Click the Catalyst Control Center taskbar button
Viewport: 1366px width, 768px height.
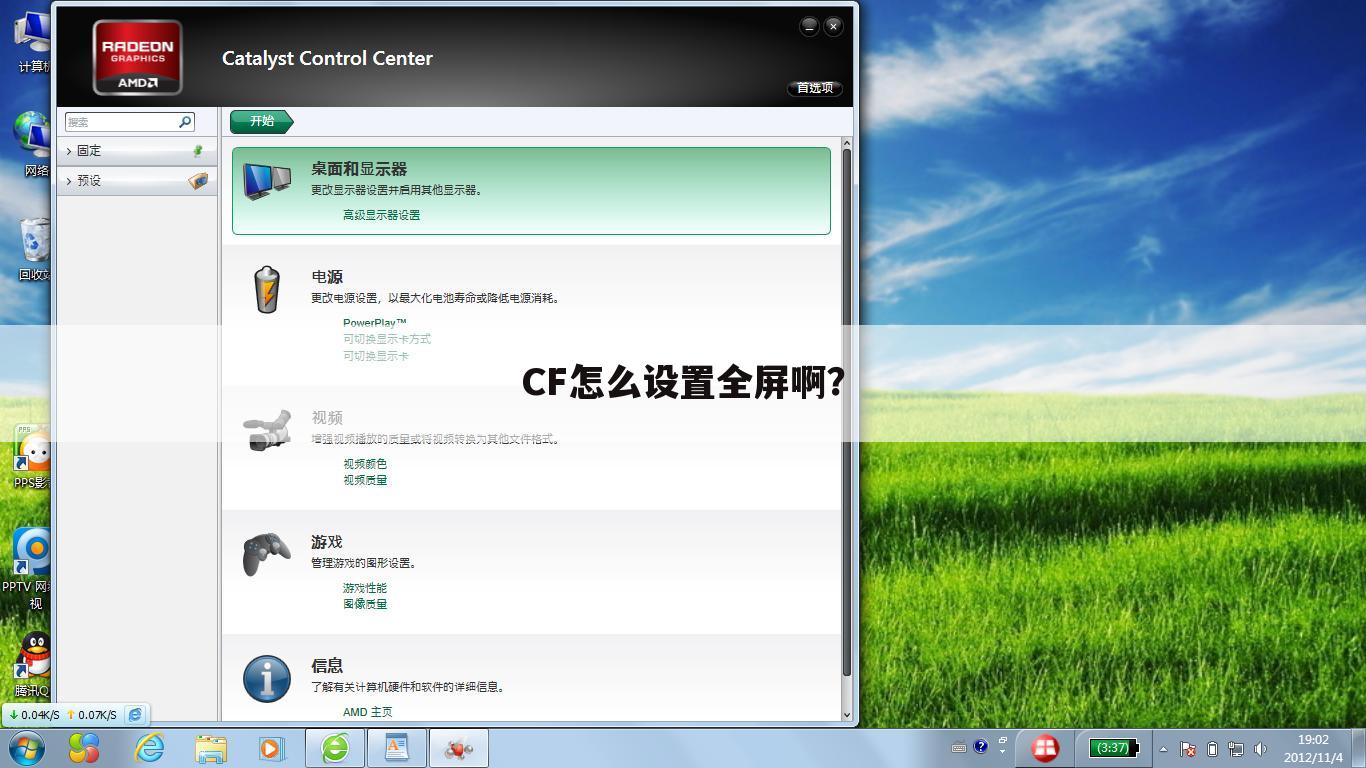pyautogui.click(x=459, y=748)
